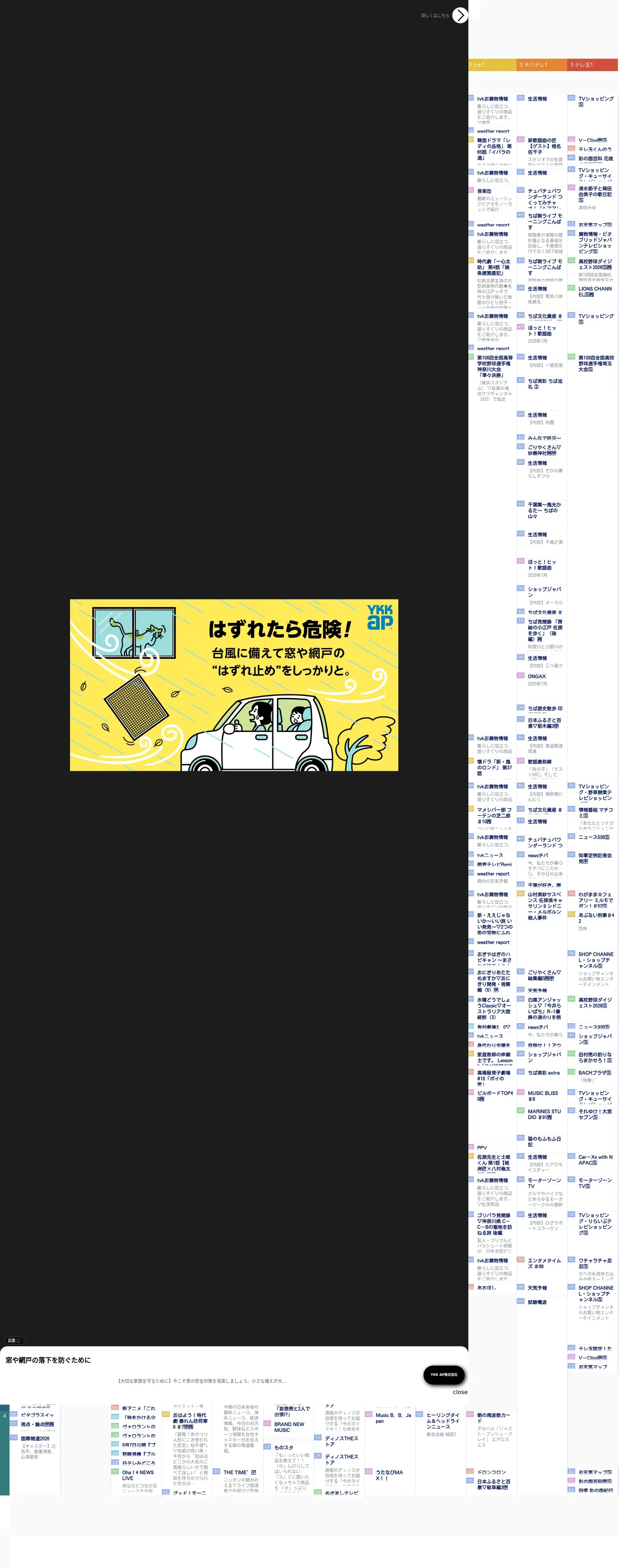Click Car-Xs with NAPAC program
619x1568 pixels.
tap(595, 1160)
